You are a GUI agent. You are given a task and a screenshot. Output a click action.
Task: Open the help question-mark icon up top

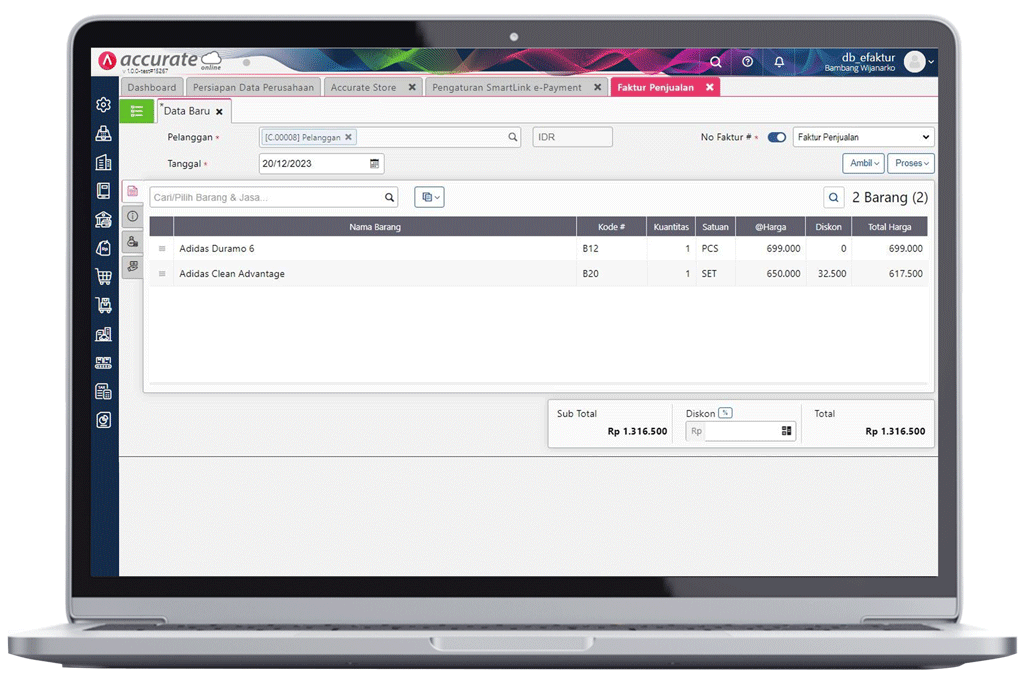point(747,62)
